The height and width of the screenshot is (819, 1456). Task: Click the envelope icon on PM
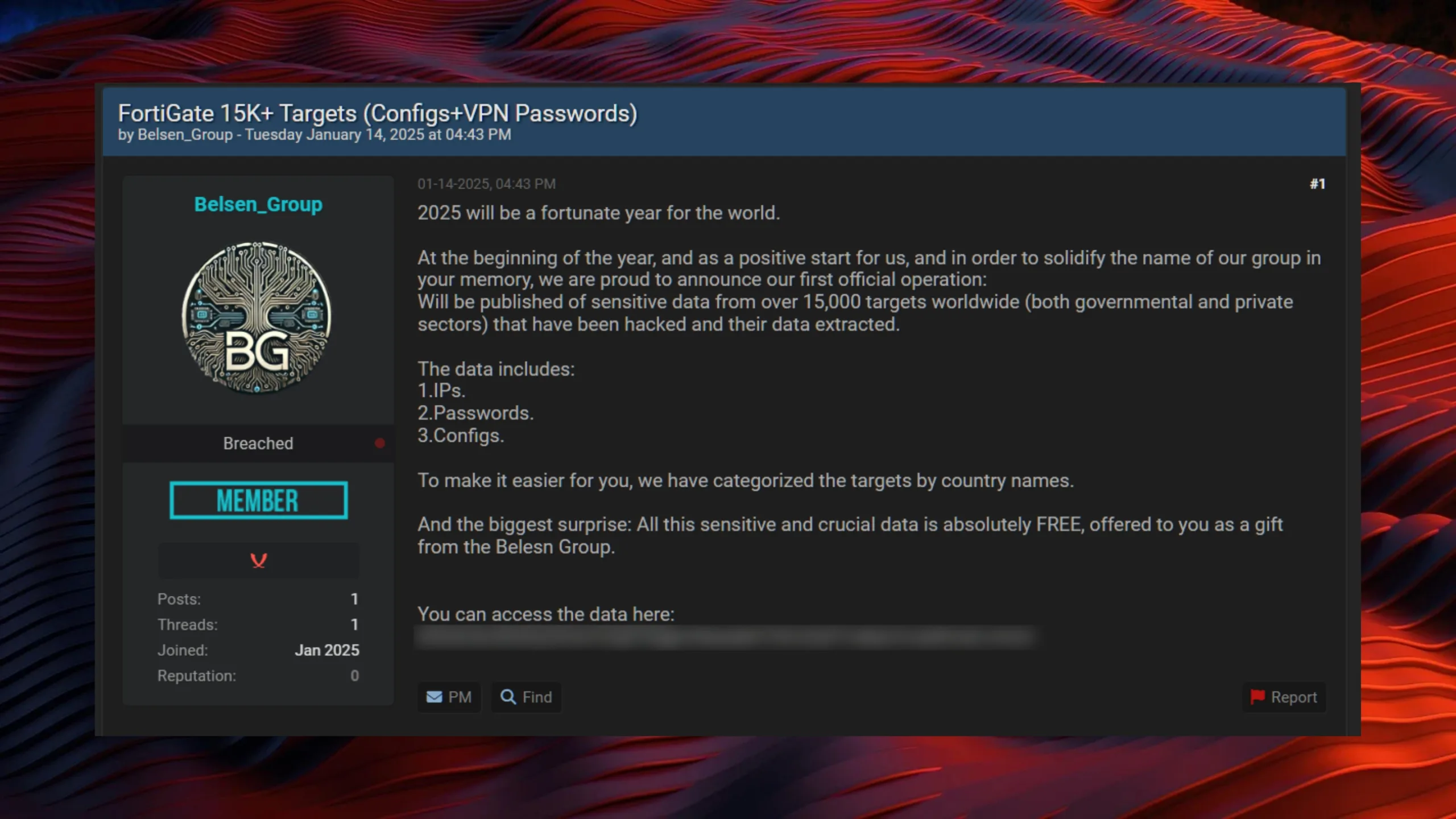pyautogui.click(x=435, y=697)
